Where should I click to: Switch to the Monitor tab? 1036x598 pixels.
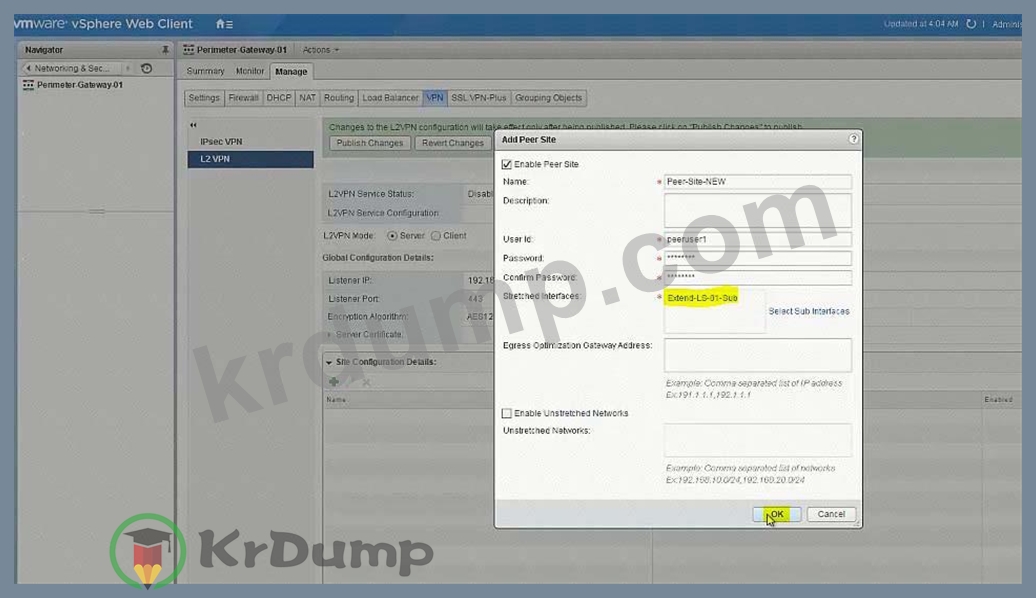click(250, 71)
